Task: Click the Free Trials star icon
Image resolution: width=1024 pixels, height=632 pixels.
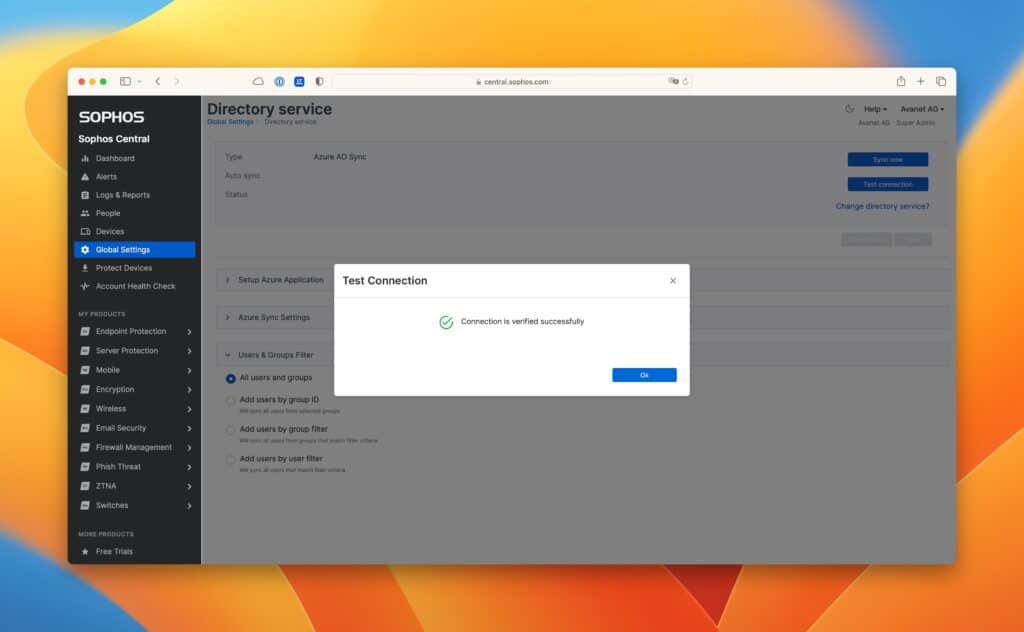Action: 85,552
